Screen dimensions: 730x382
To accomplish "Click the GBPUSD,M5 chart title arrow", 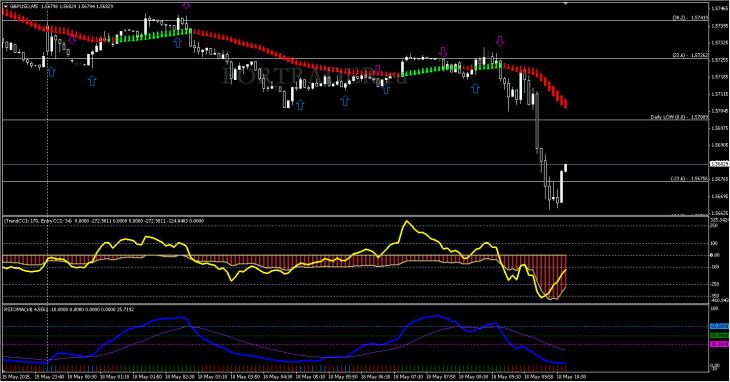I will [5, 7].
